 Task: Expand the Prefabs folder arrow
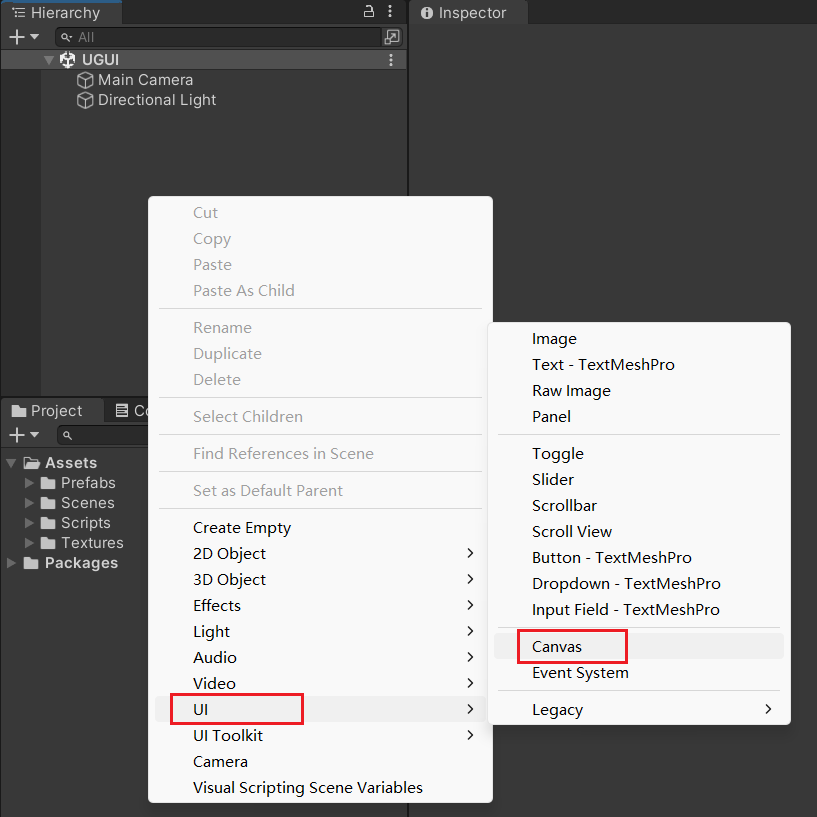[30, 483]
